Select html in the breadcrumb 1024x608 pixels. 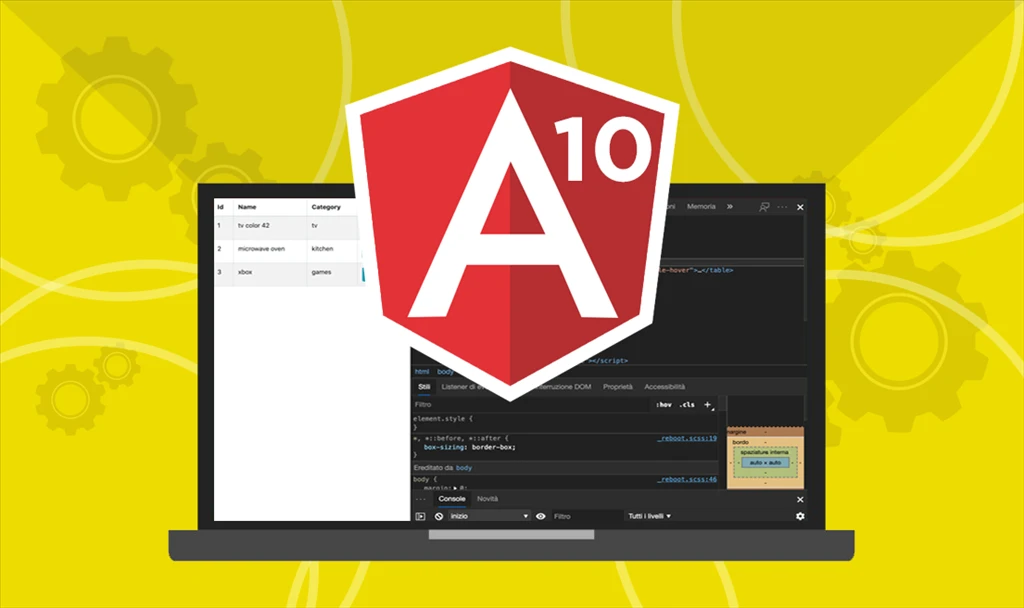tap(422, 372)
